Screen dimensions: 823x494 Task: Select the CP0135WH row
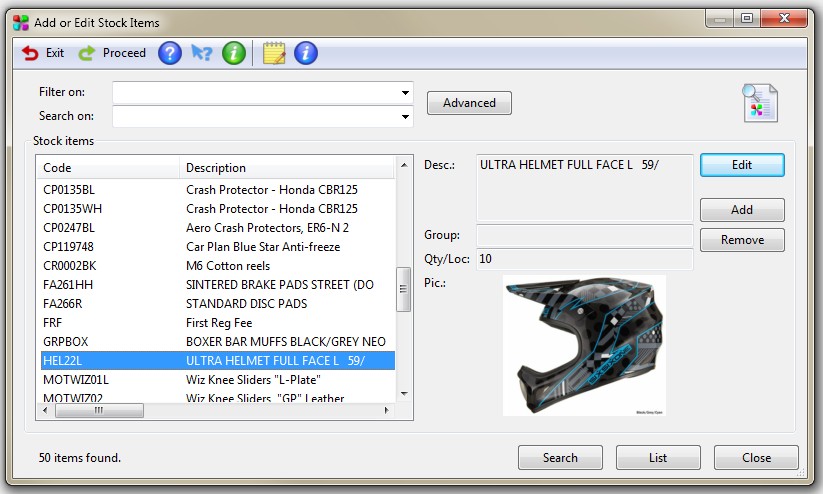click(x=217, y=208)
